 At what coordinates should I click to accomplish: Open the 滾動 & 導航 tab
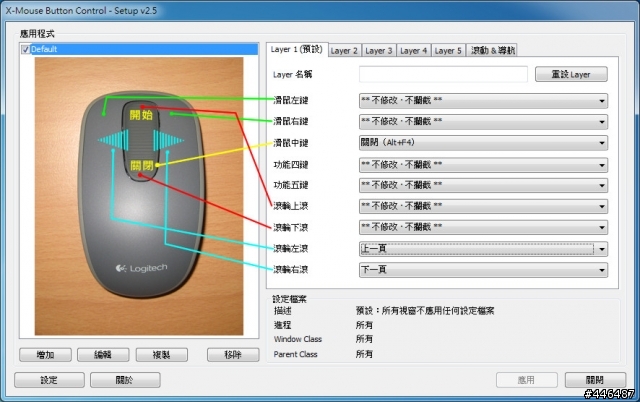click(x=492, y=51)
